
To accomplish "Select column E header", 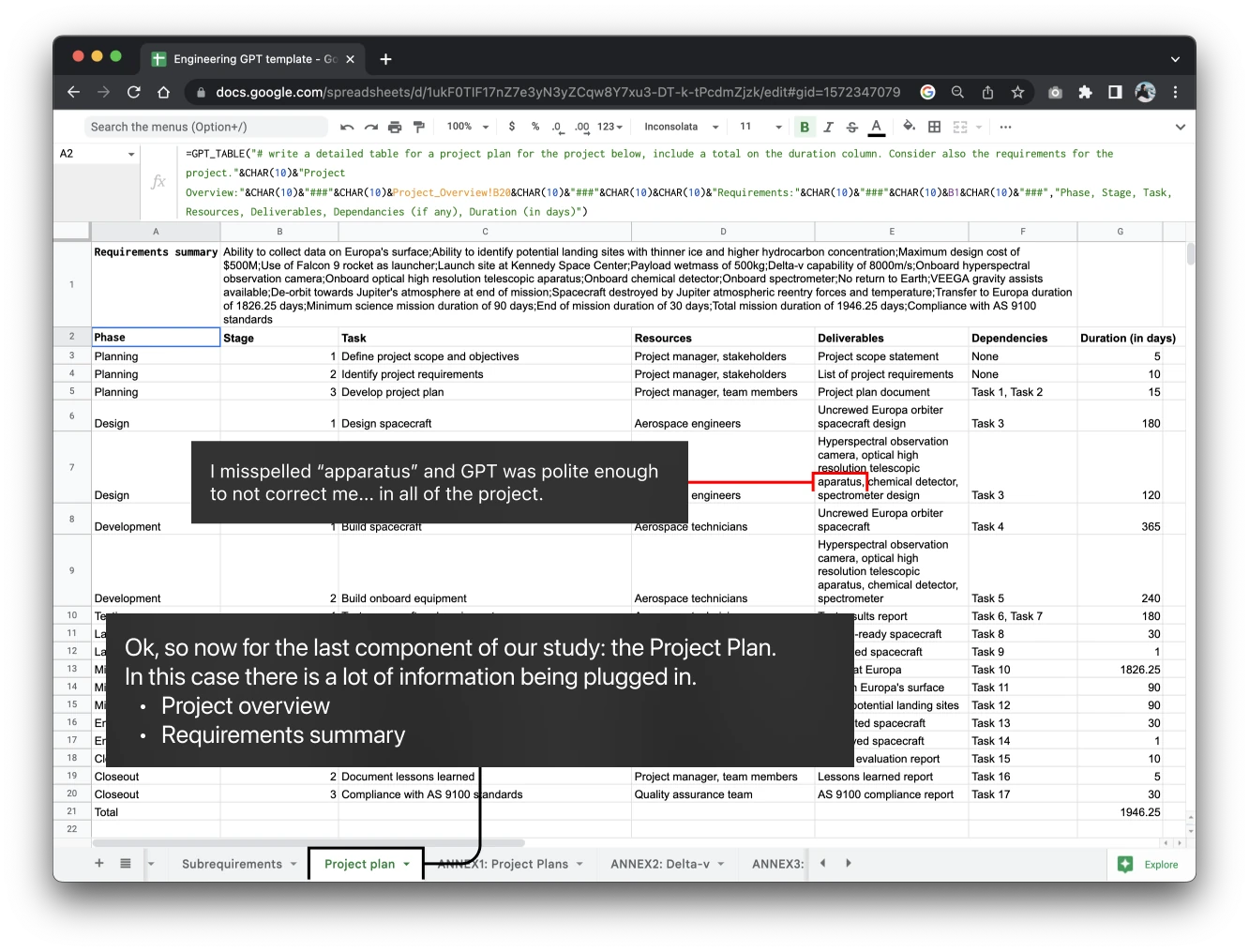I will click(892, 232).
